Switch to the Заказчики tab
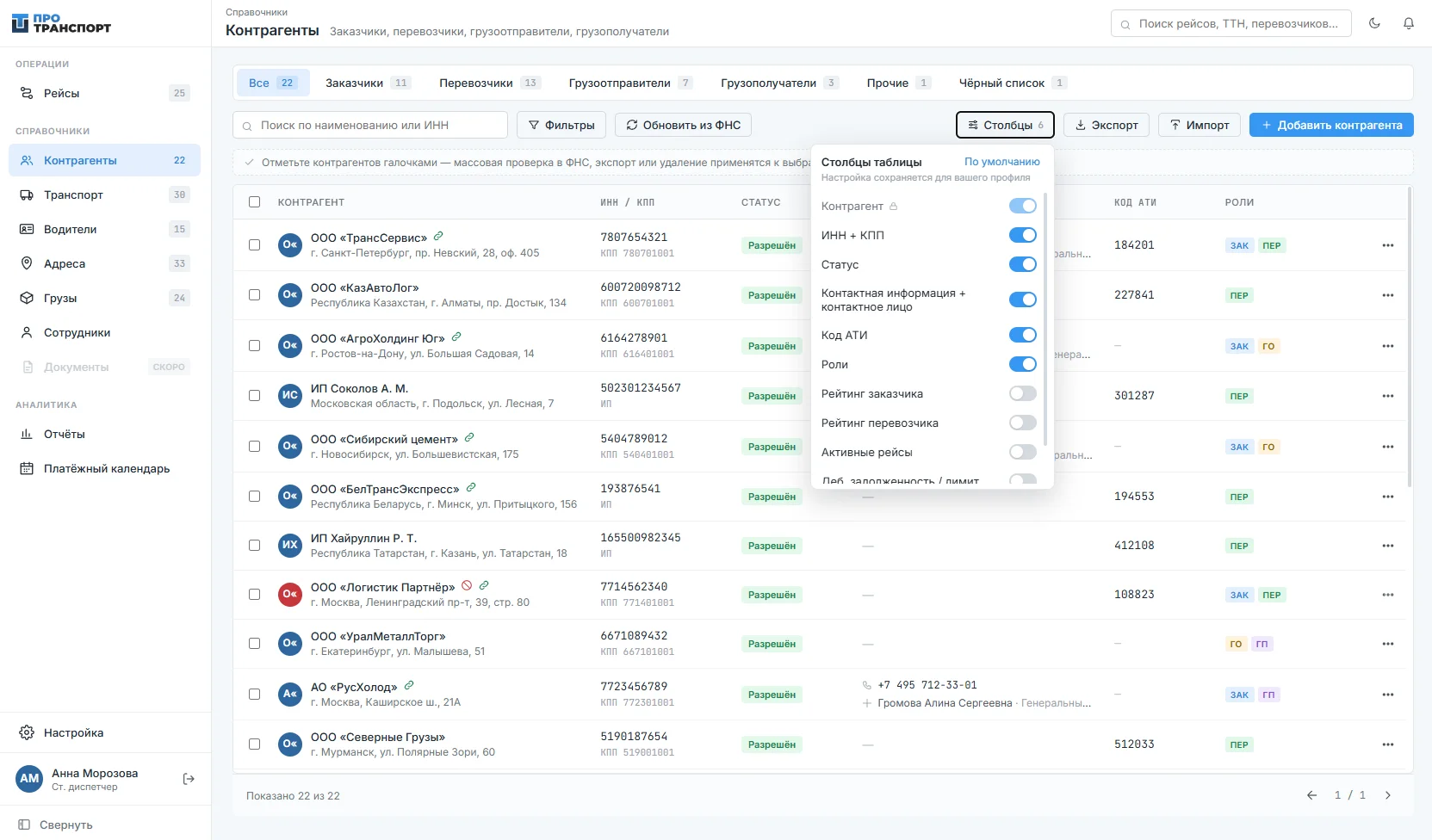The height and width of the screenshot is (840, 1432). (x=368, y=83)
